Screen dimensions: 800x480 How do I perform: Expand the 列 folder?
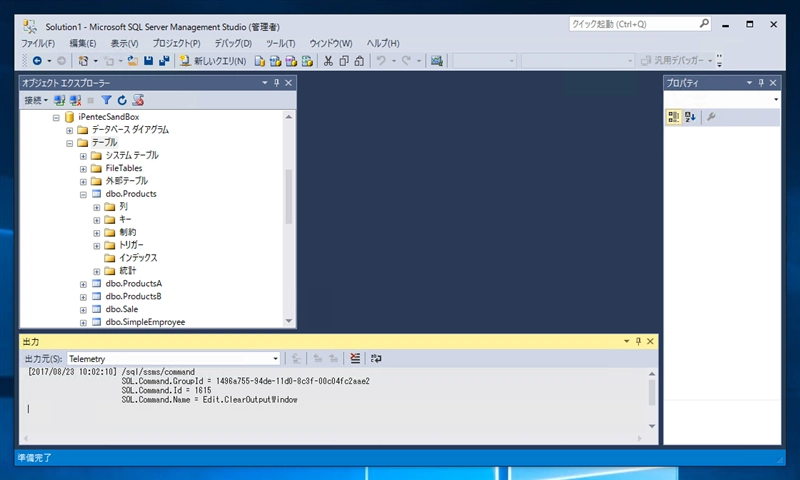click(x=96, y=208)
